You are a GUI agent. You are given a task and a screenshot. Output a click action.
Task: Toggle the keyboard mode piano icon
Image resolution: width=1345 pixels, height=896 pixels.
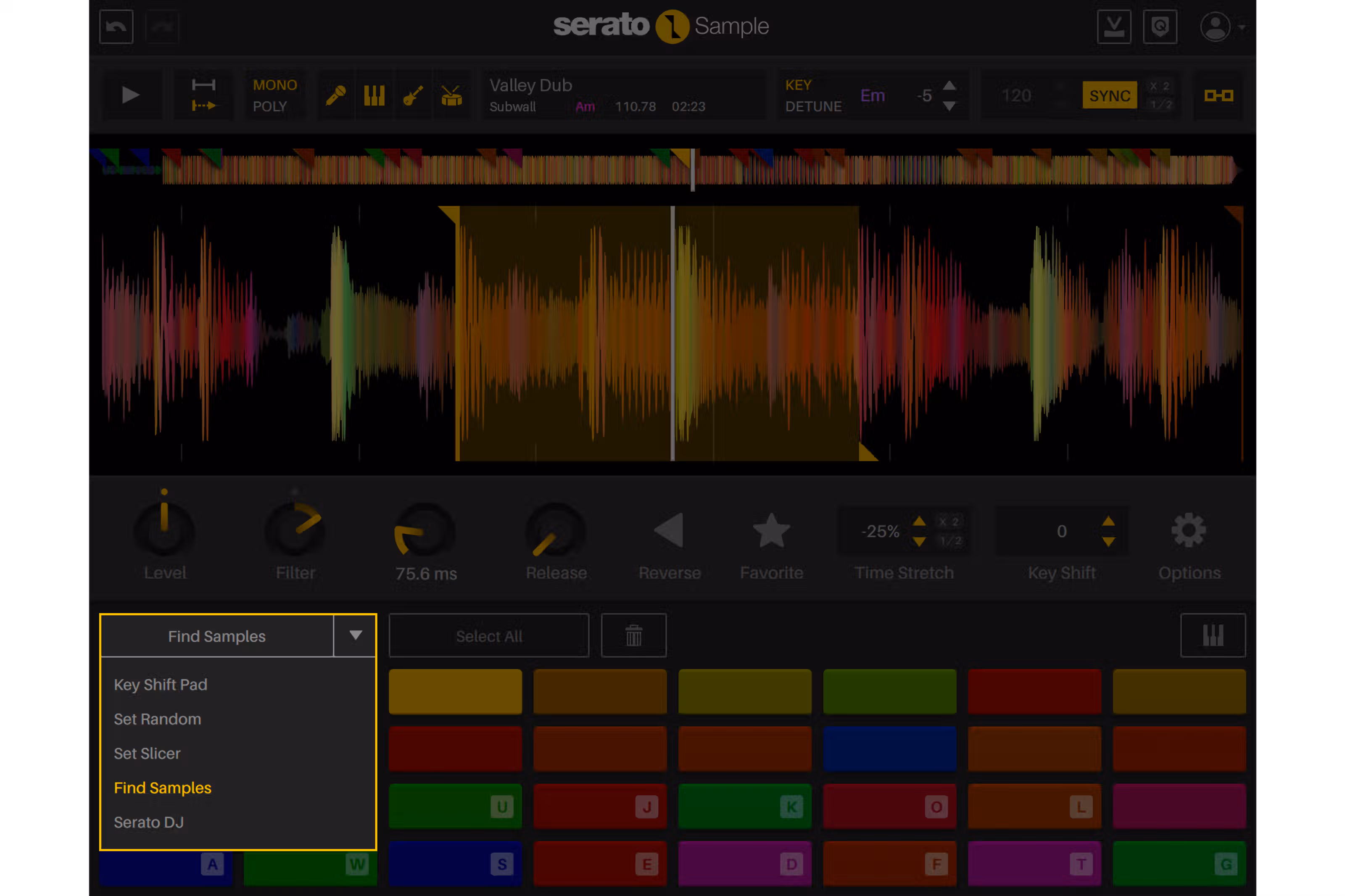tap(1213, 635)
